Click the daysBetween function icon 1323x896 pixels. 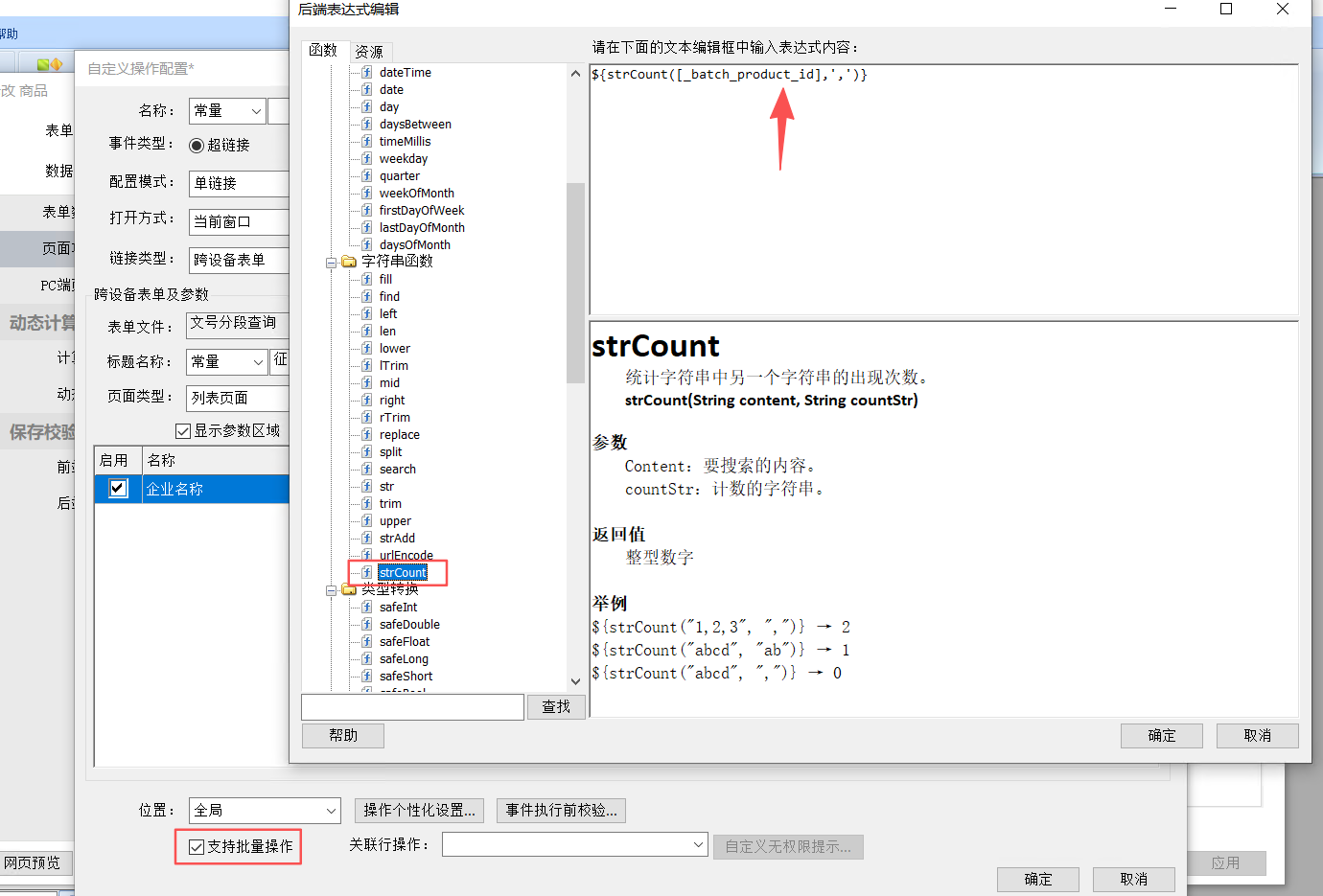click(367, 124)
